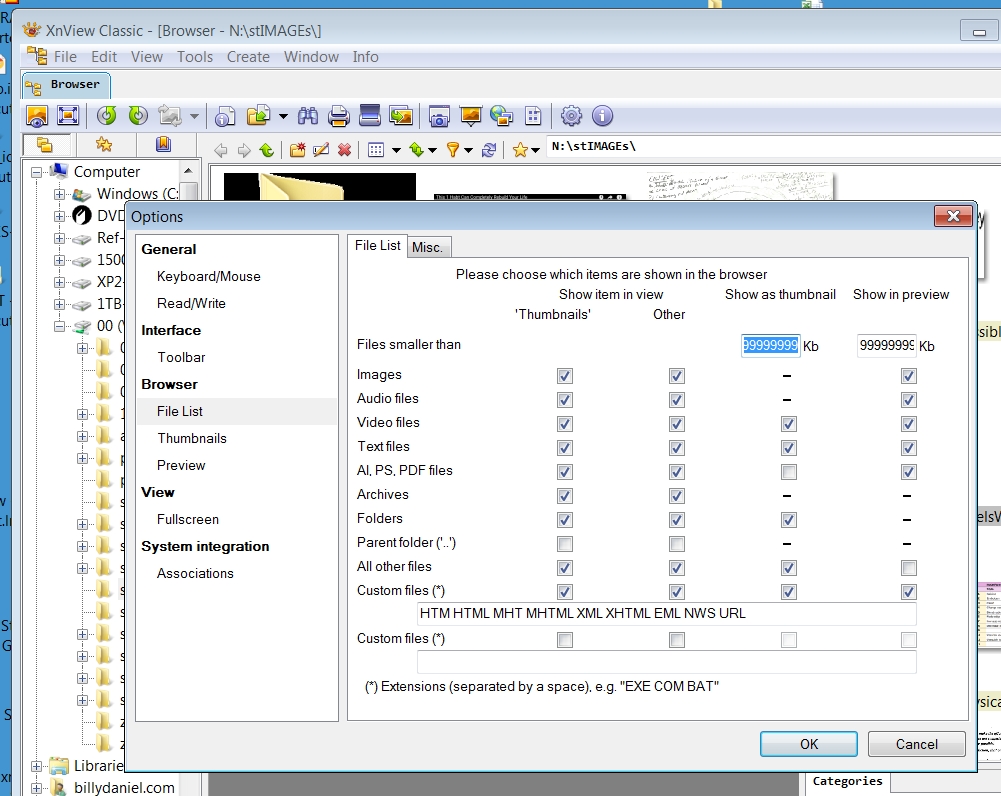Image resolution: width=1001 pixels, height=796 pixels.
Task: Switch to the Misc. tab
Action: click(429, 247)
